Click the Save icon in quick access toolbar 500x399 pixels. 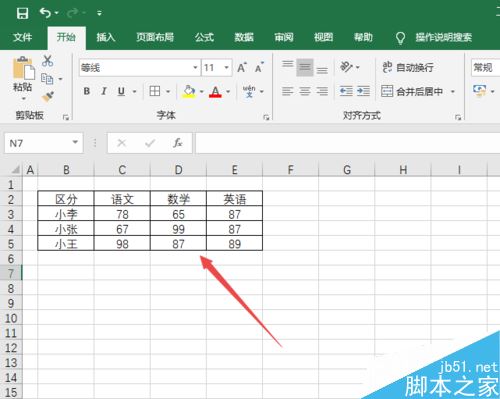click(22, 13)
